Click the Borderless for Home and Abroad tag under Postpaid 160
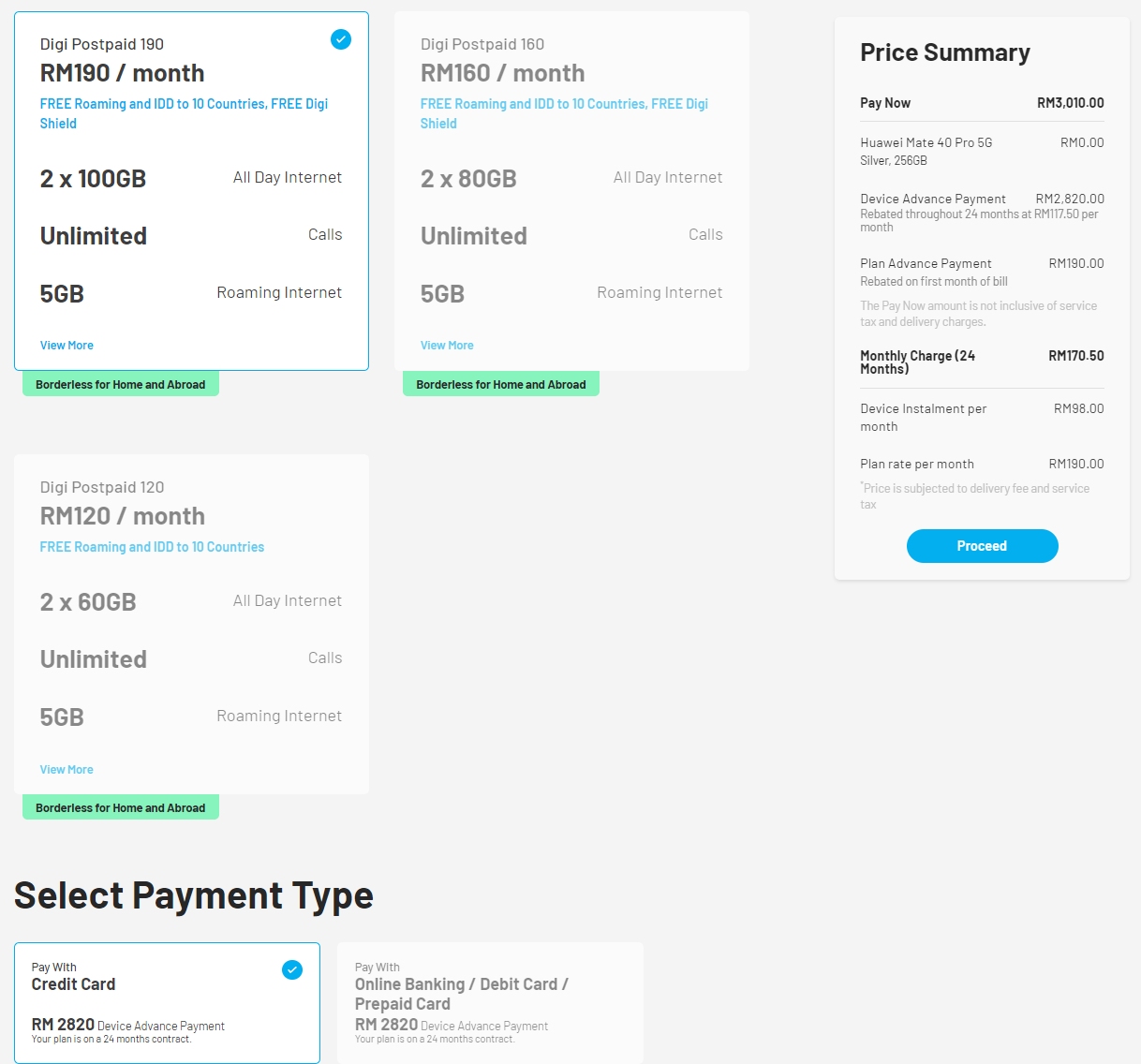Image resolution: width=1141 pixels, height=1064 pixels. pyautogui.click(x=501, y=385)
